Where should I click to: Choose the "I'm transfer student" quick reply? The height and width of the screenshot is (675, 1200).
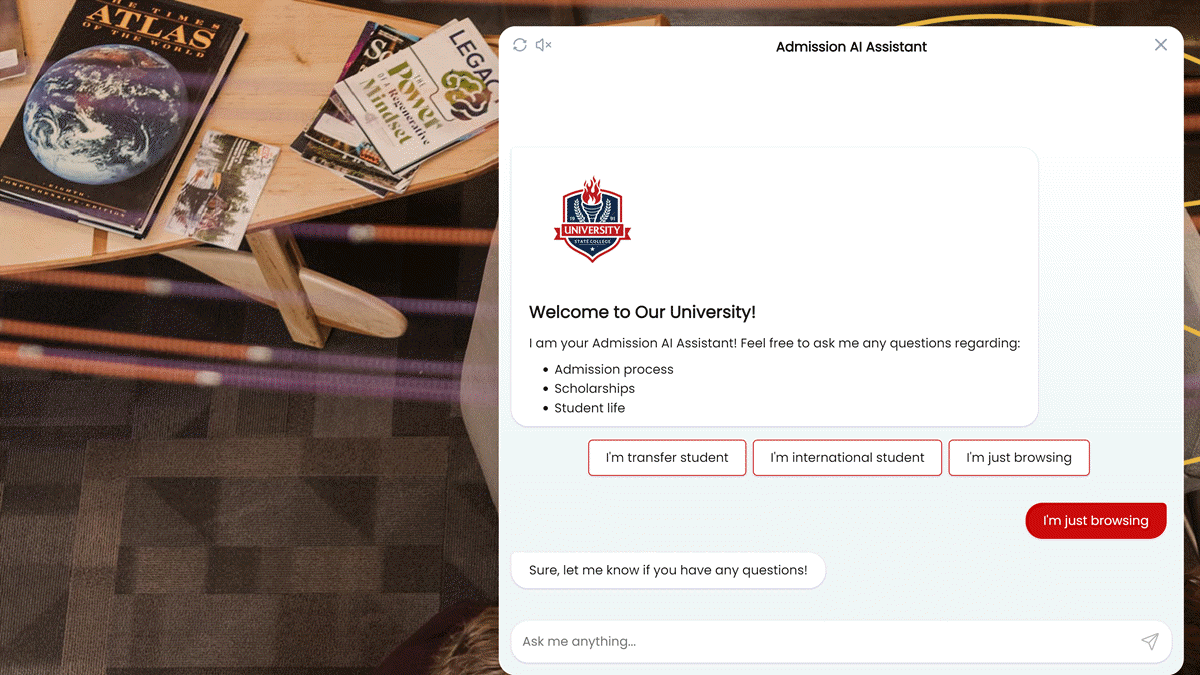coord(667,458)
